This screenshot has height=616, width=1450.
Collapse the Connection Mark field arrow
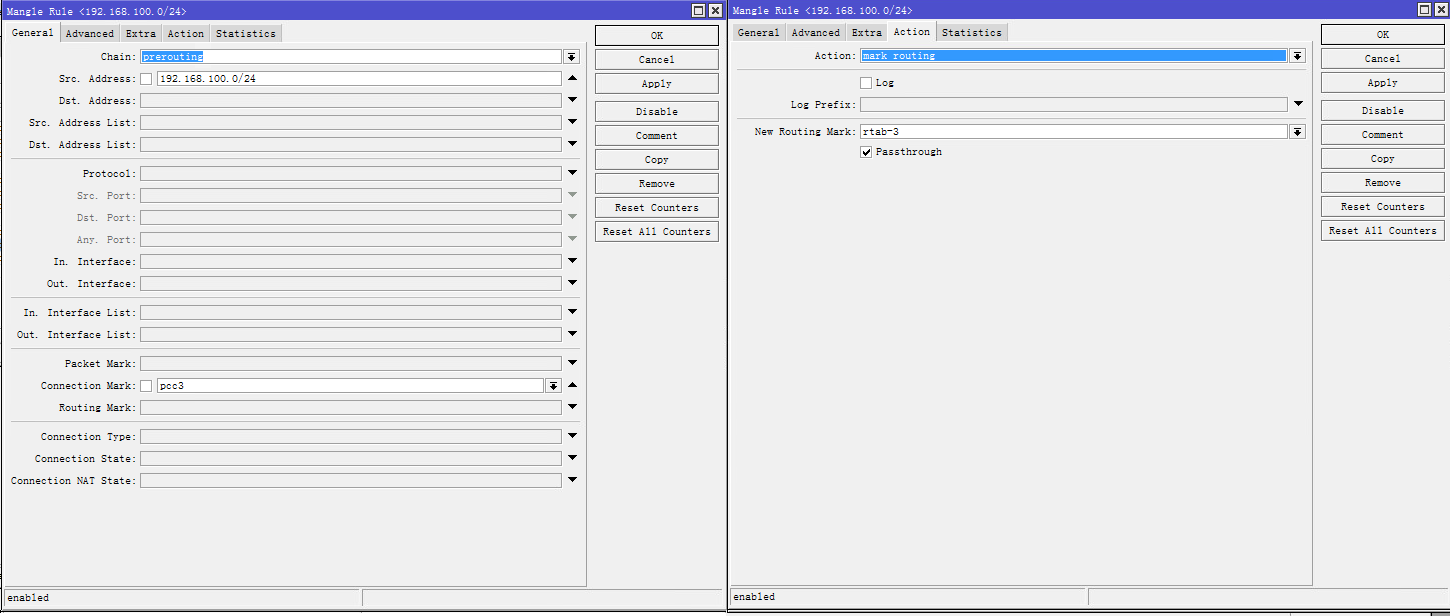[x=572, y=386]
